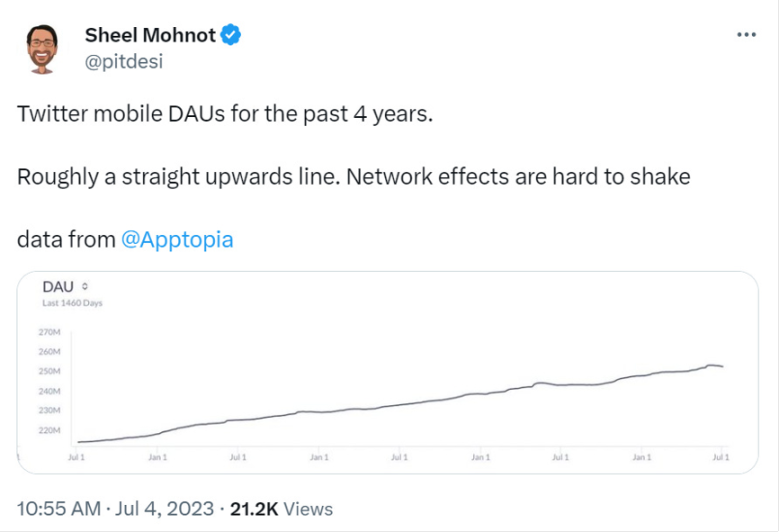Image resolution: width=779 pixels, height=532 pixels.
Task: Click the 10:55 AM · Jul 4, 2023 timestamp
Action: pyautogui.click(x=115, y=509)
